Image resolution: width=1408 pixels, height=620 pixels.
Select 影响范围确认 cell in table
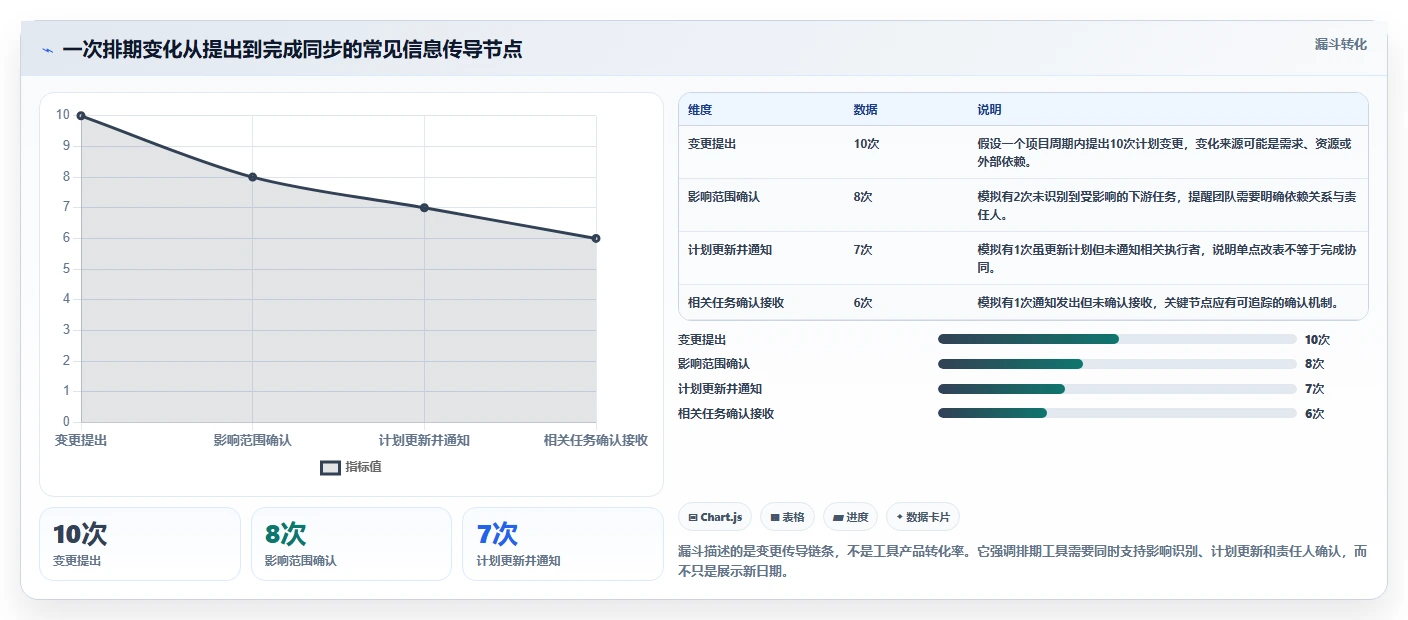tap(724, 197)
